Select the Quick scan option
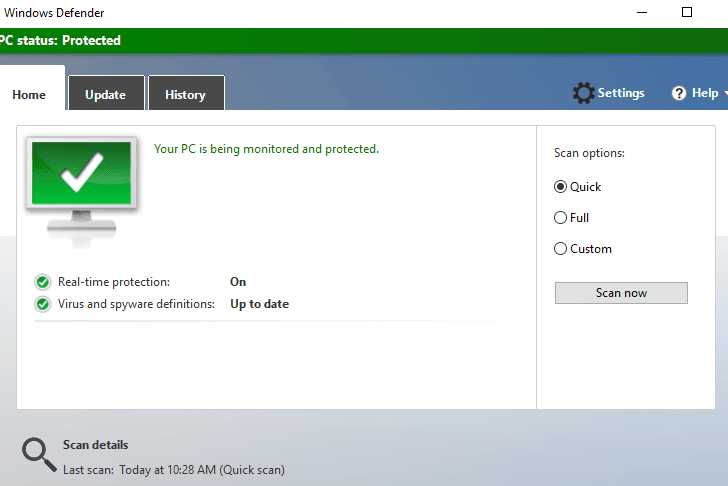728x486 pixels. coord(578,187)
